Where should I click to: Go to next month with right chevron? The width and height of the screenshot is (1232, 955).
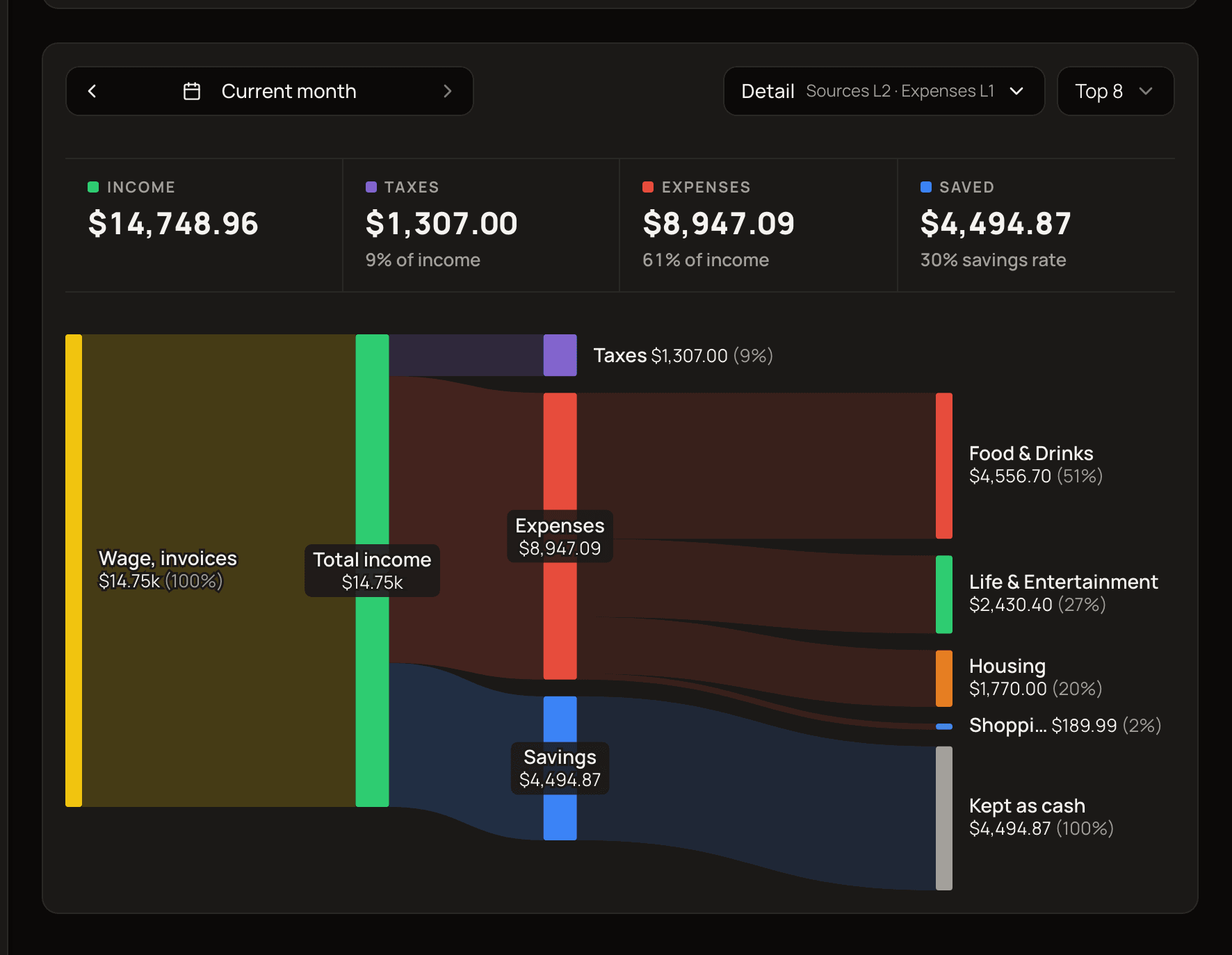click(x=448, y=91)
